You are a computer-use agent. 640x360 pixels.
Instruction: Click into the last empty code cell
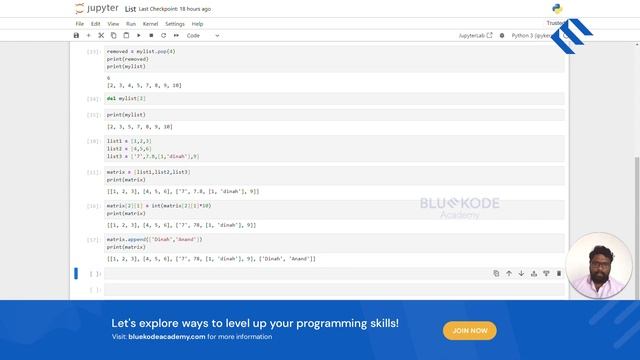[x=334, y=290]
